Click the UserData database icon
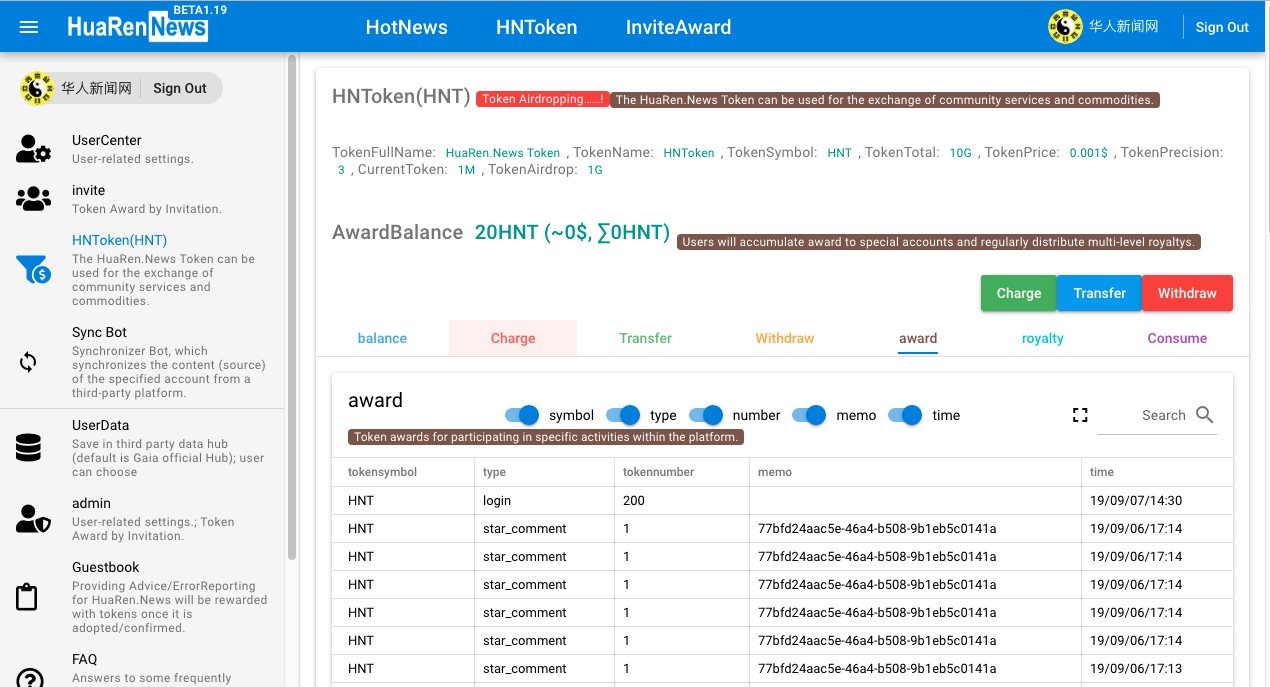 click(28, 448)
